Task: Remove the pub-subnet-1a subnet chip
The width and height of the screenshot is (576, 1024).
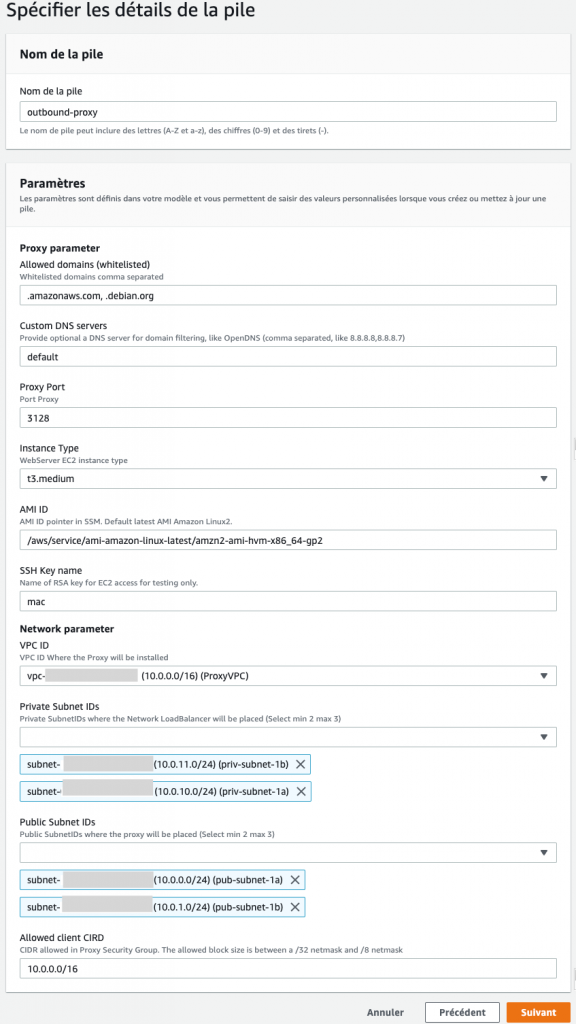Action: pyautogui.click(x=293, y=879)
